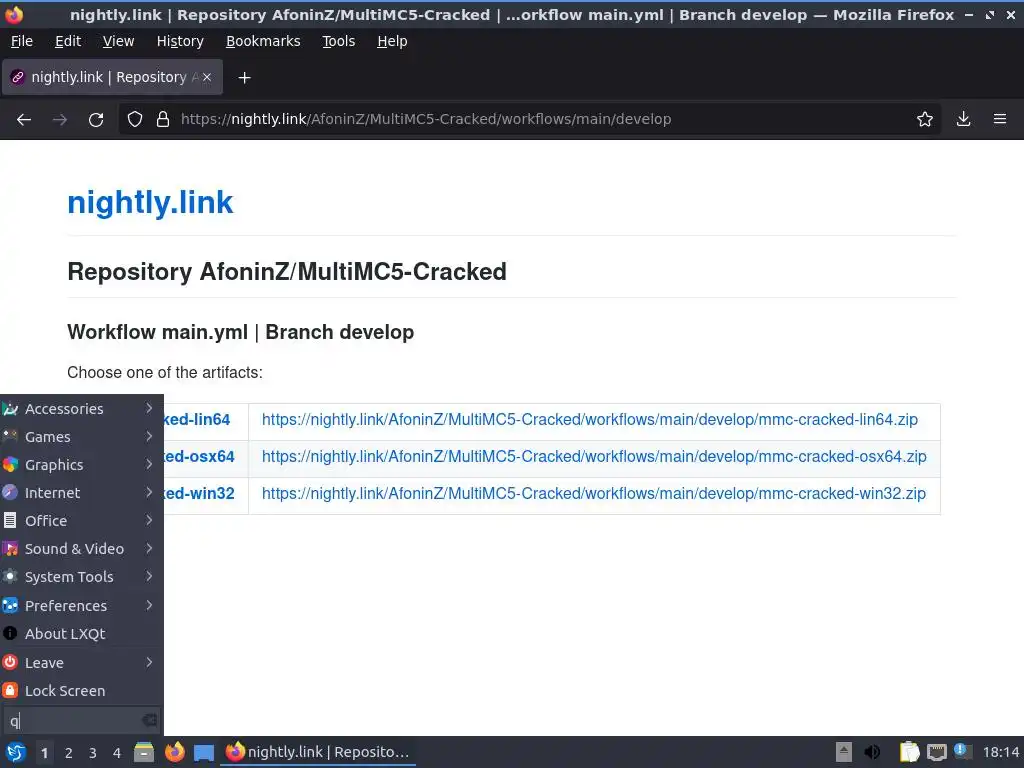1024x768 pixels.
Task: Expand the Games submenu
Action: (81, 437)
